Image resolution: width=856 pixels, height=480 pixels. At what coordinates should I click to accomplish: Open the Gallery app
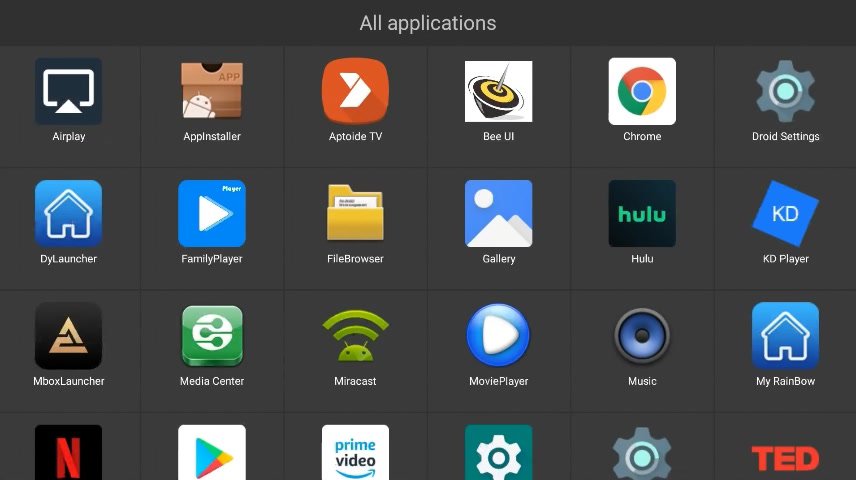498,214
